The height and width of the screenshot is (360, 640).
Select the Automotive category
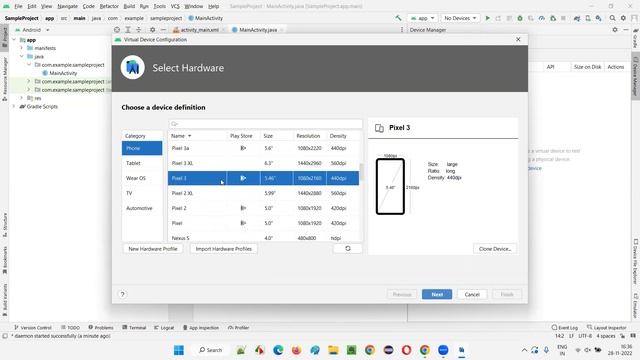click(142, 208)
